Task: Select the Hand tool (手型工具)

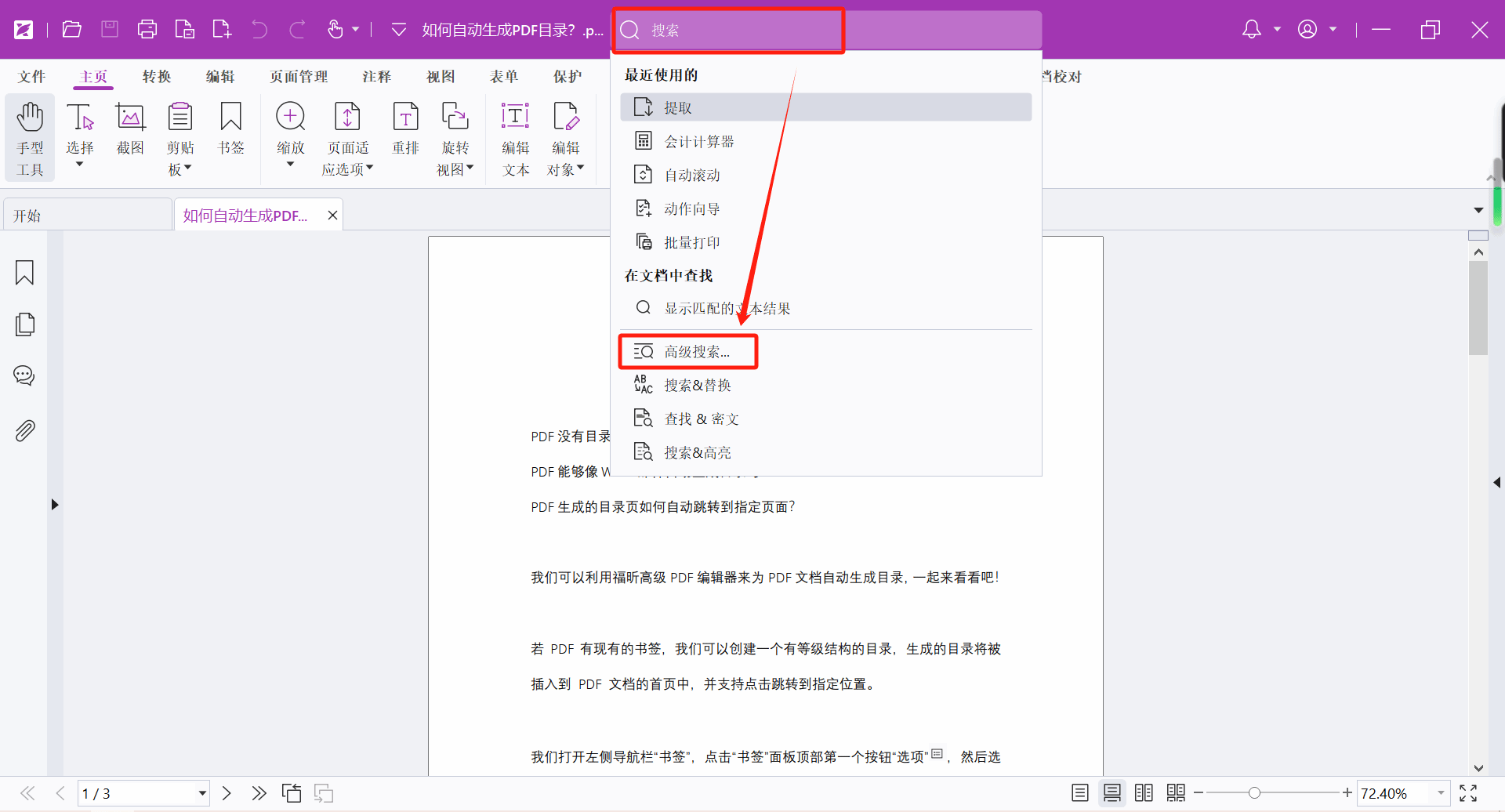Action: (30, 137)
